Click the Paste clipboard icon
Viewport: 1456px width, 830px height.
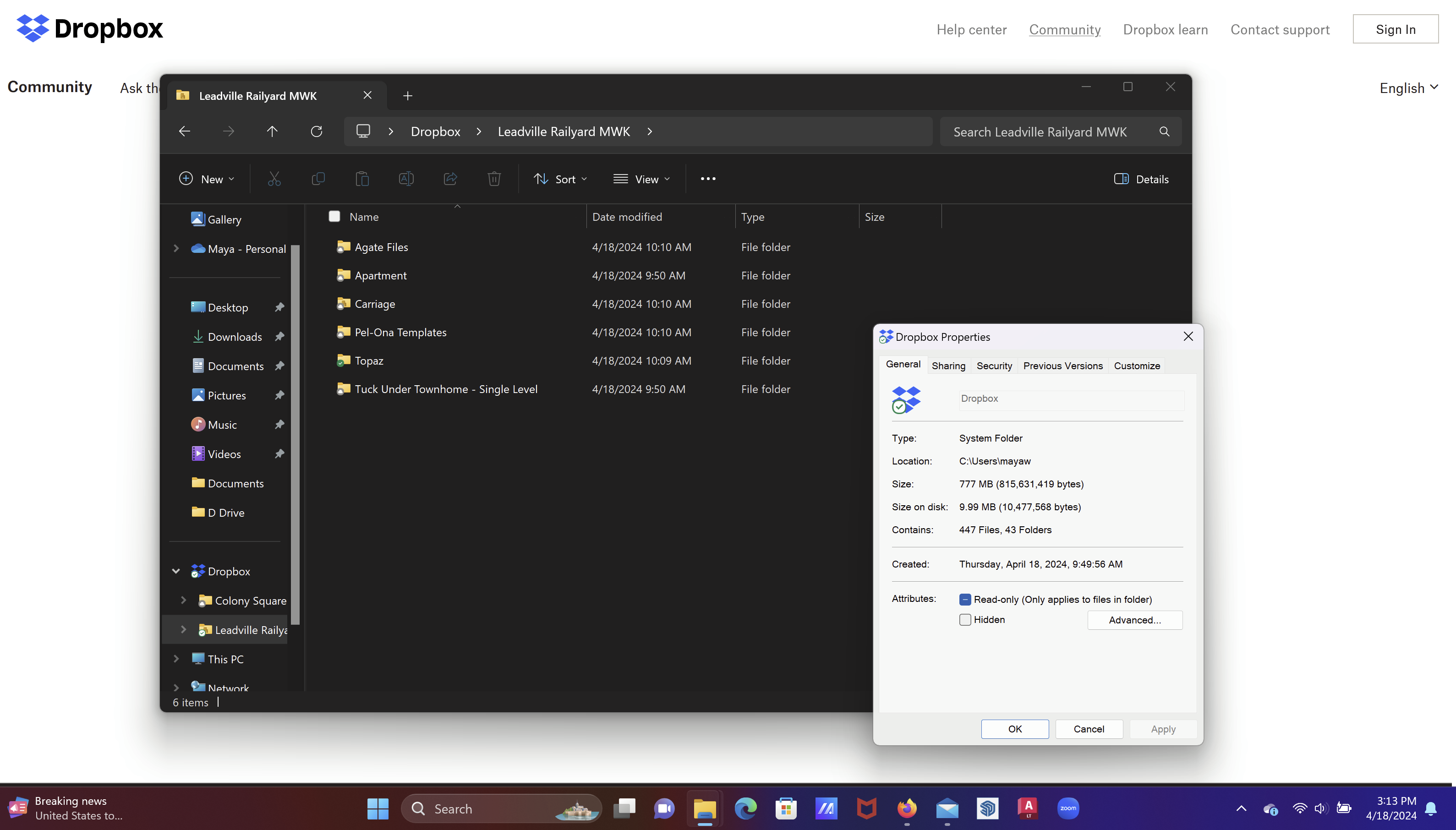pyautogui.click(x=362, y=179)
